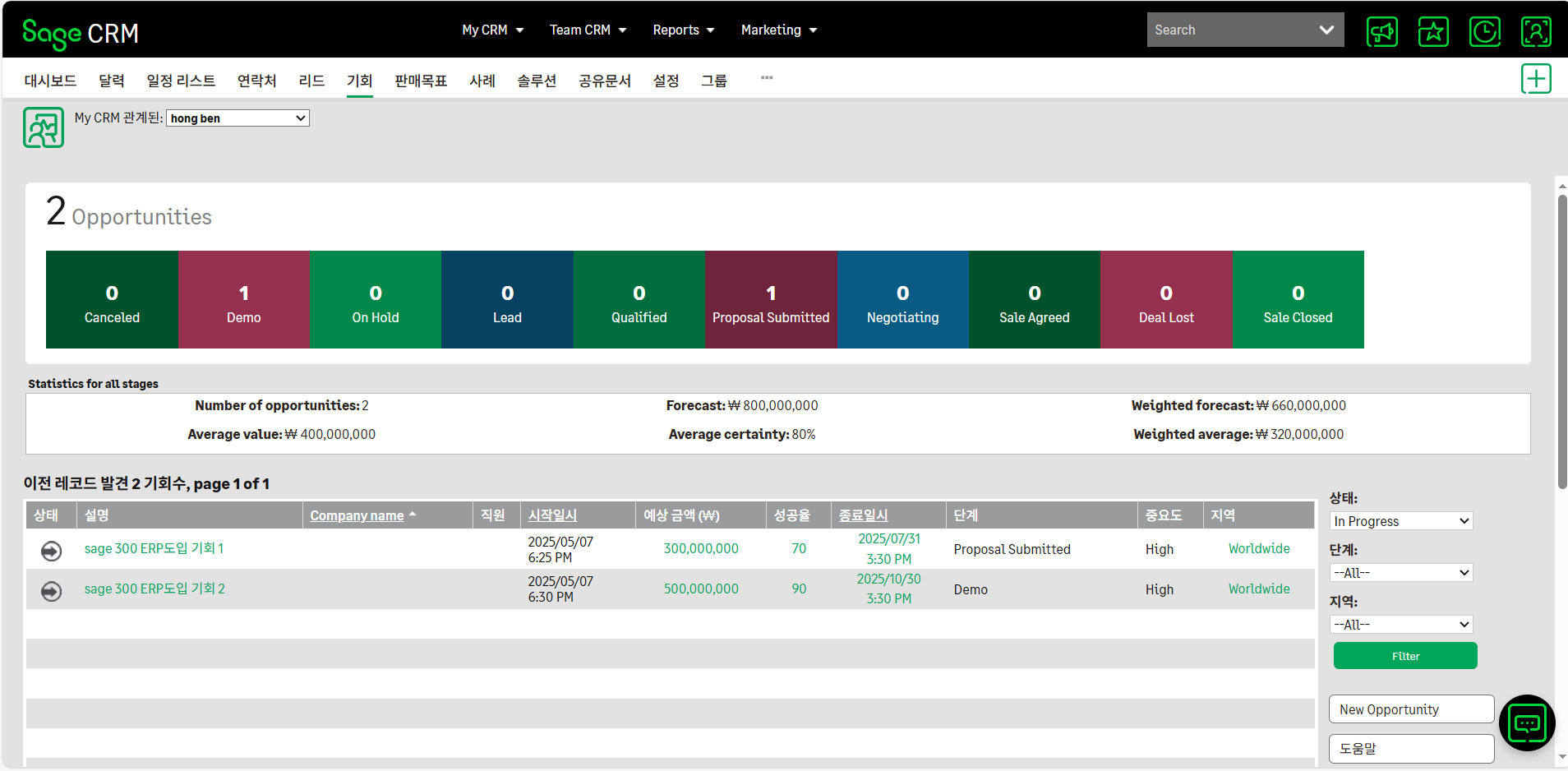Click the user profile icon
Viewport: 1568px width, 771px height.
(x=1535, y=32)
